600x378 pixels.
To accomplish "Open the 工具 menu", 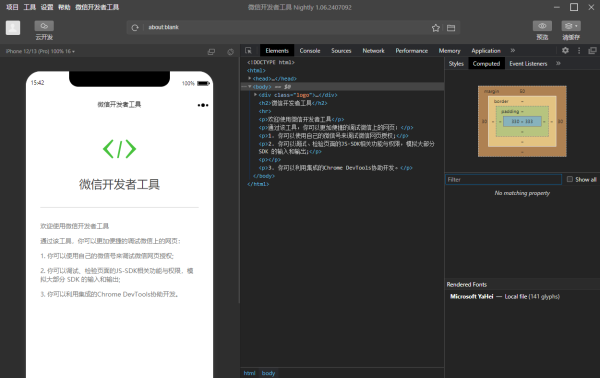I will pos(29,7).
